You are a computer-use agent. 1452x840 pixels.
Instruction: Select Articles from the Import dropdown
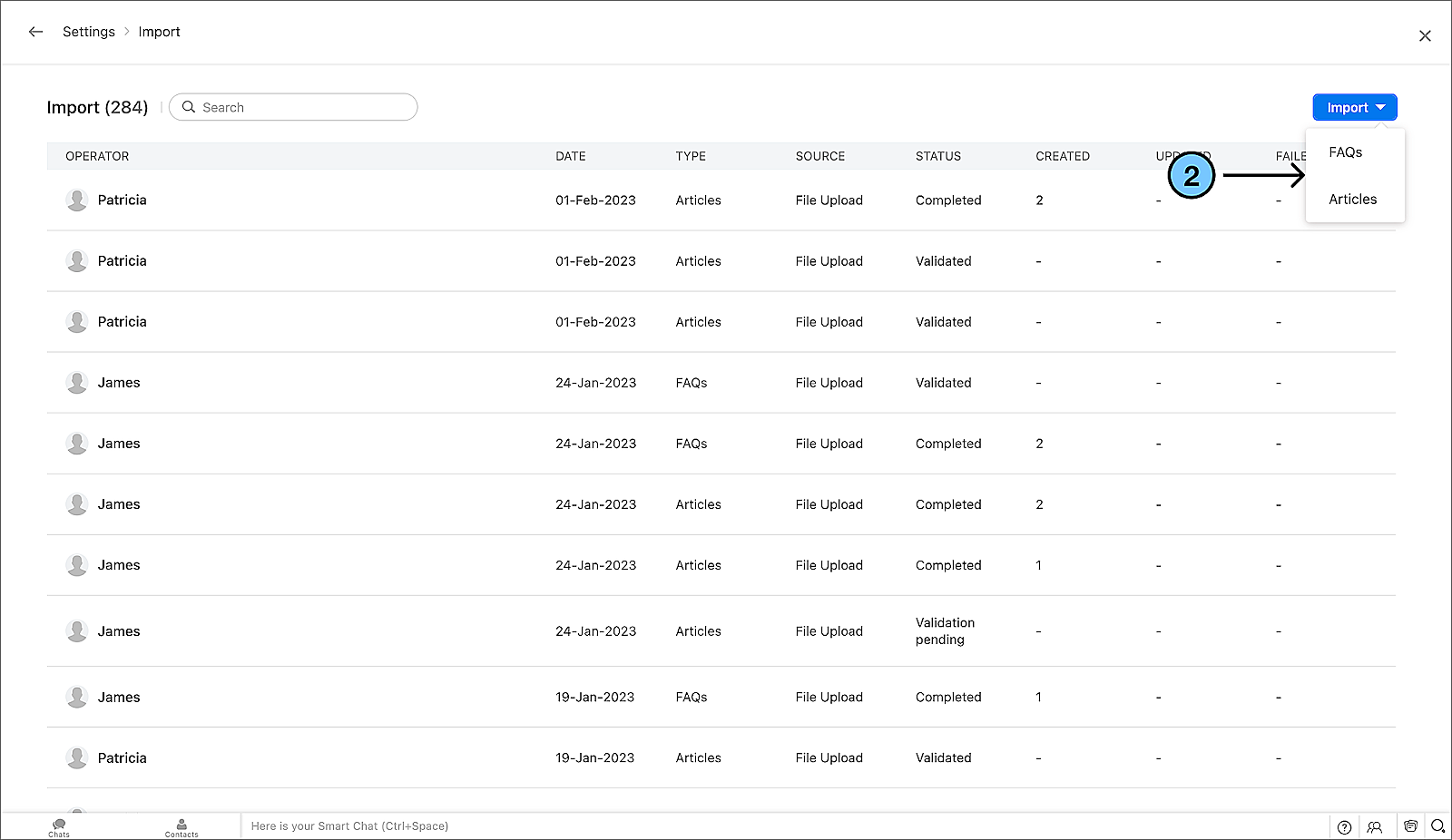coord(1352,200)
